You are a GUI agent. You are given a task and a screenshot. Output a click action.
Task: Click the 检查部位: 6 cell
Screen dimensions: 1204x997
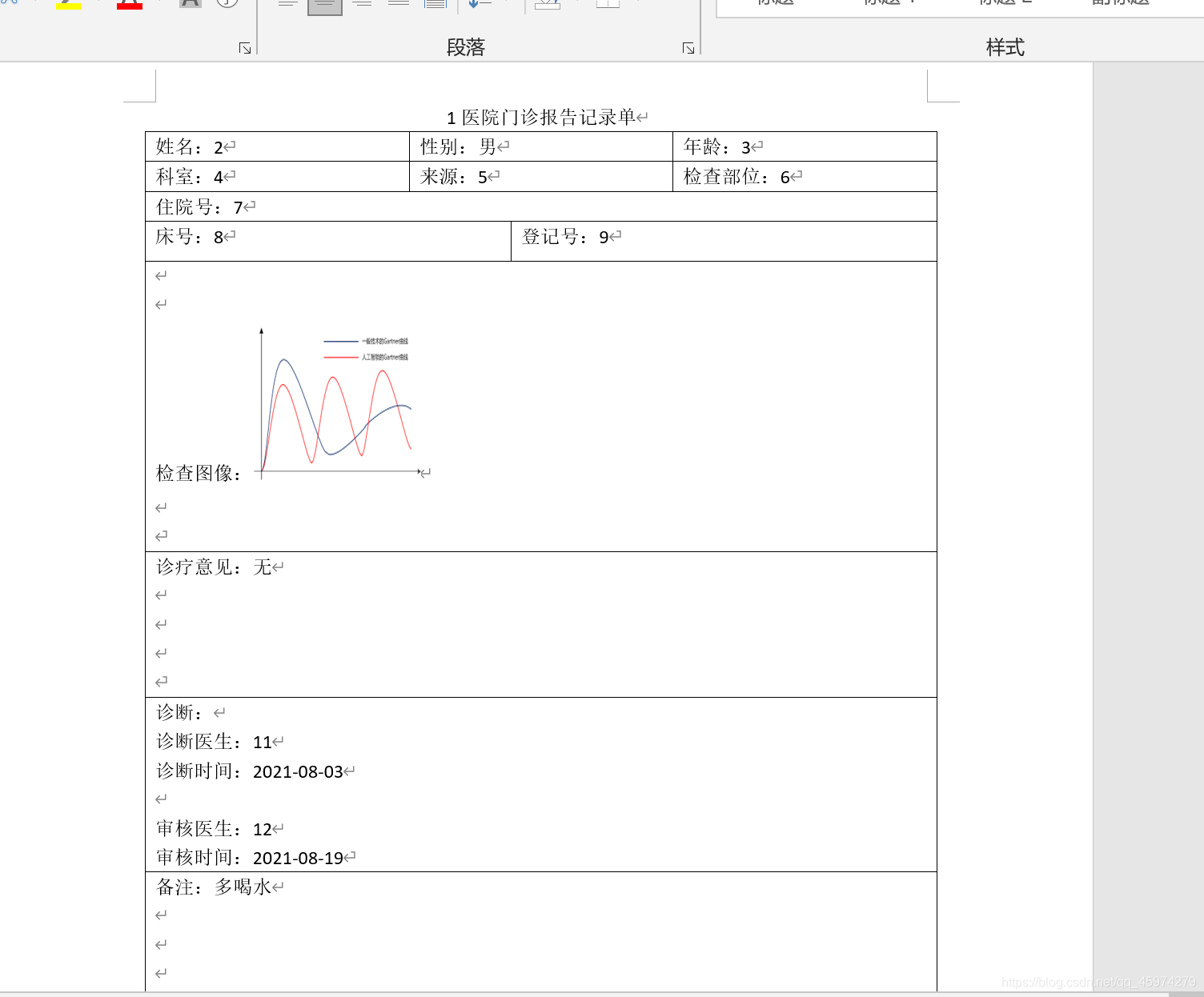point(805,177)
